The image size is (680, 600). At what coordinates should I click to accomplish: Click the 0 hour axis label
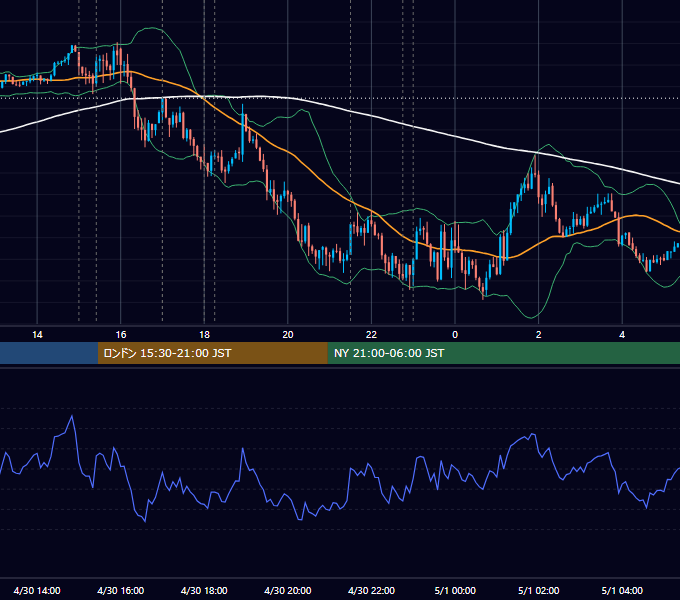(x=455, y=335)
